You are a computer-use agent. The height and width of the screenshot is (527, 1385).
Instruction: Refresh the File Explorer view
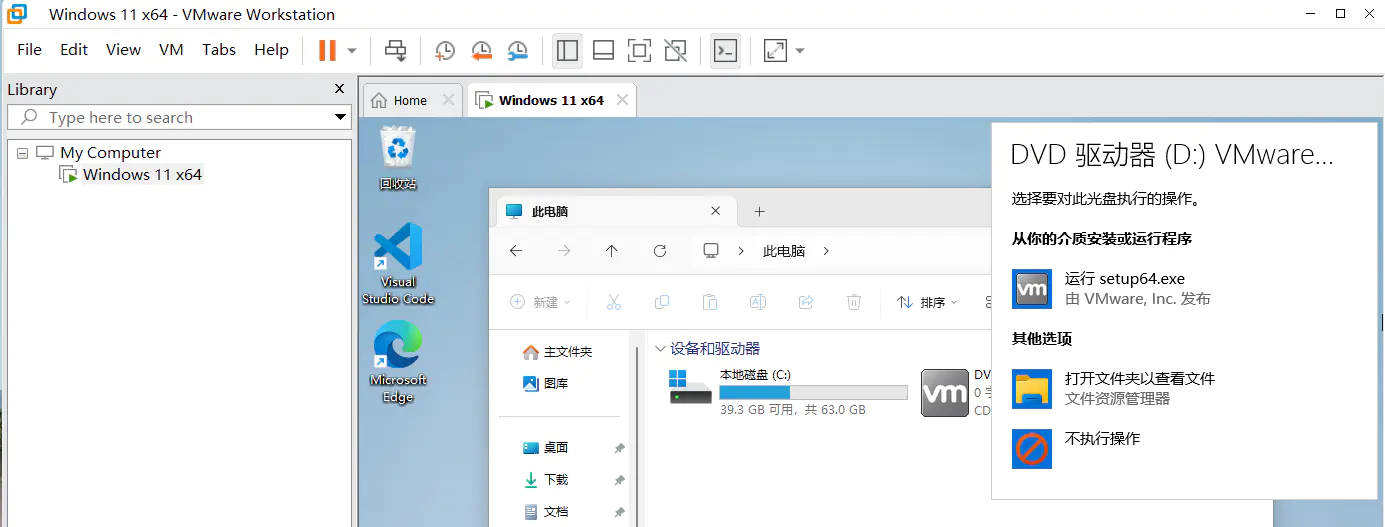(660, 251)
